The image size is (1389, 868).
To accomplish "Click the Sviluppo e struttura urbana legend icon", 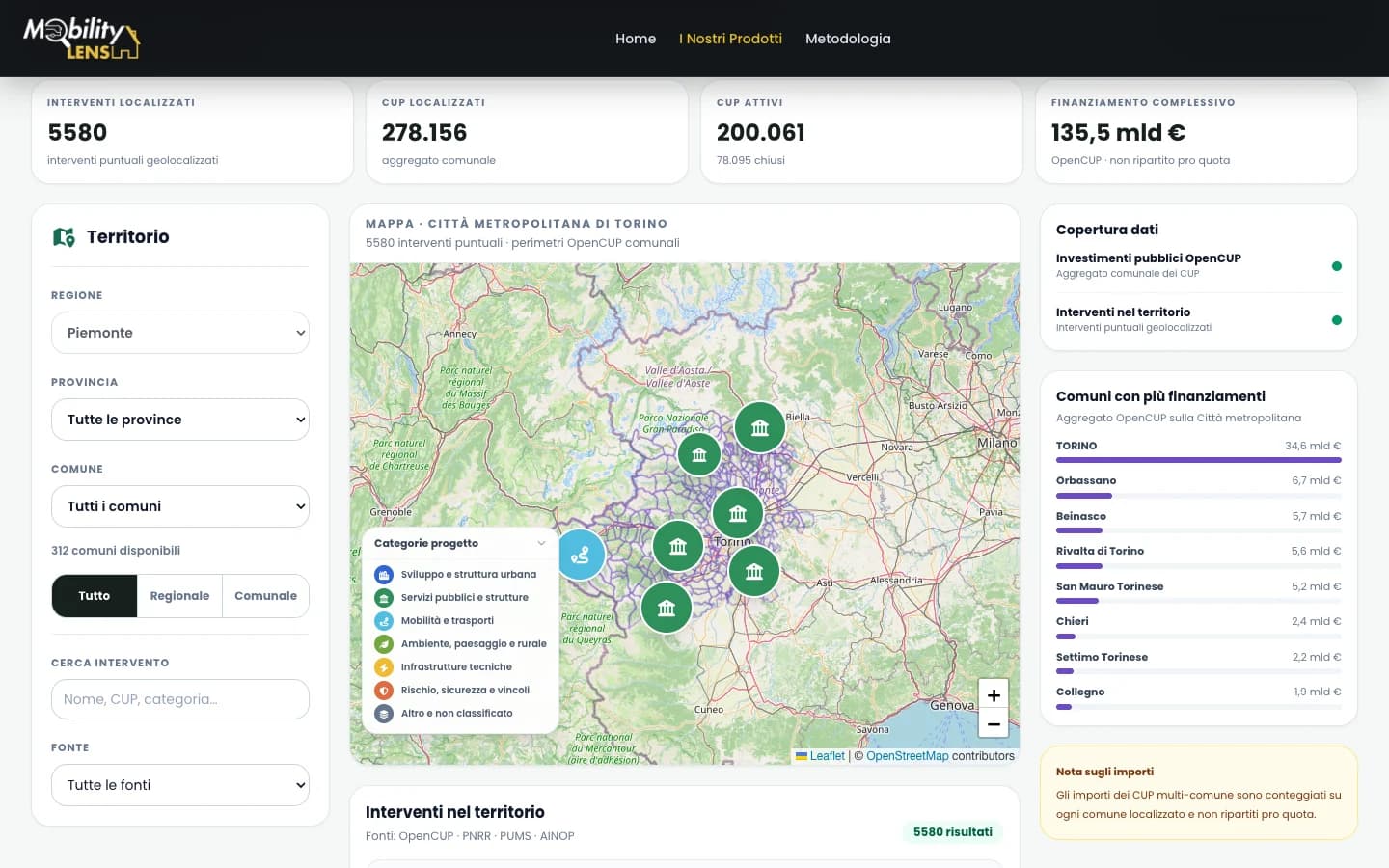I will point(384,574).
